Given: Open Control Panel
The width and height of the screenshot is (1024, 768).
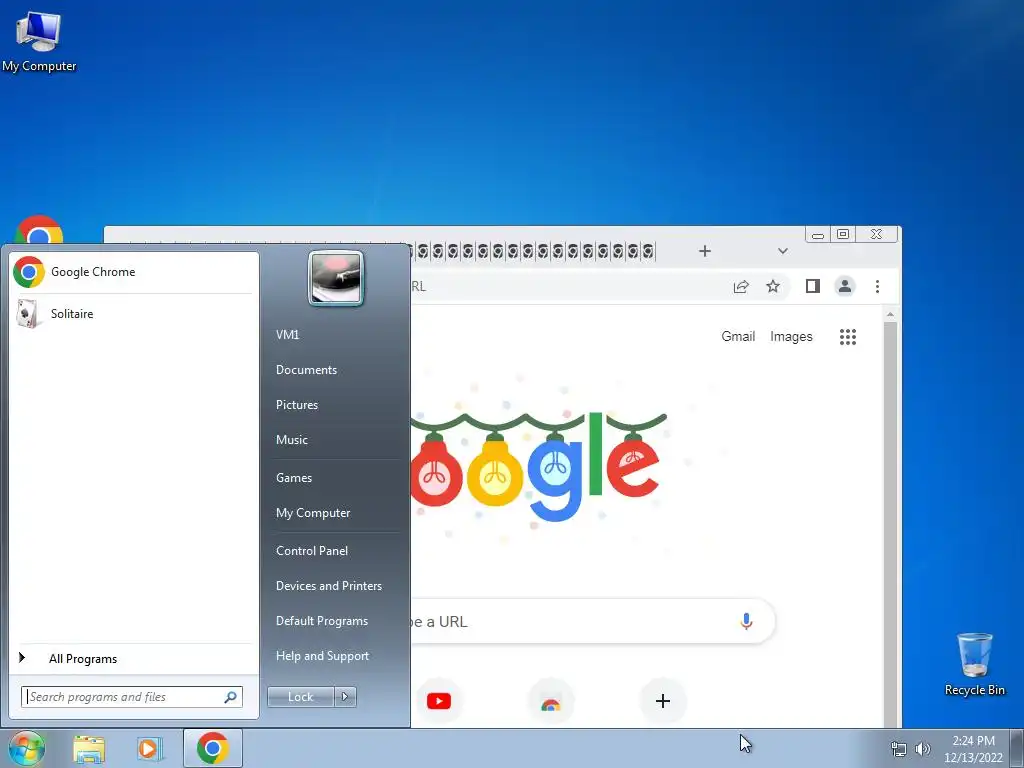Looking at the screenshot, I should tap(312, 551).
